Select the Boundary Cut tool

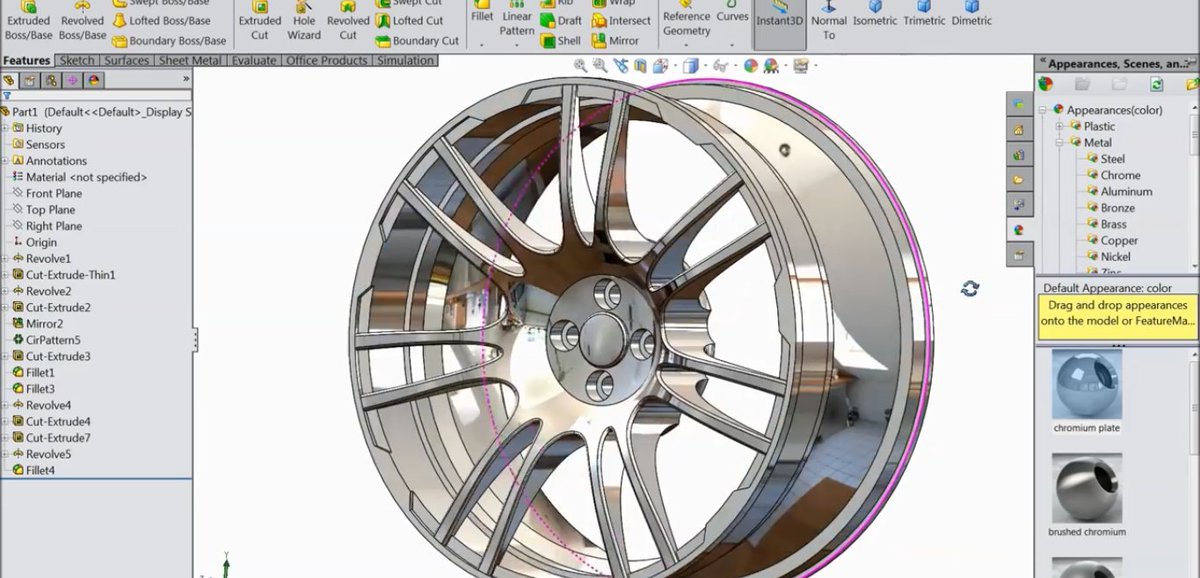pos(417,41)
